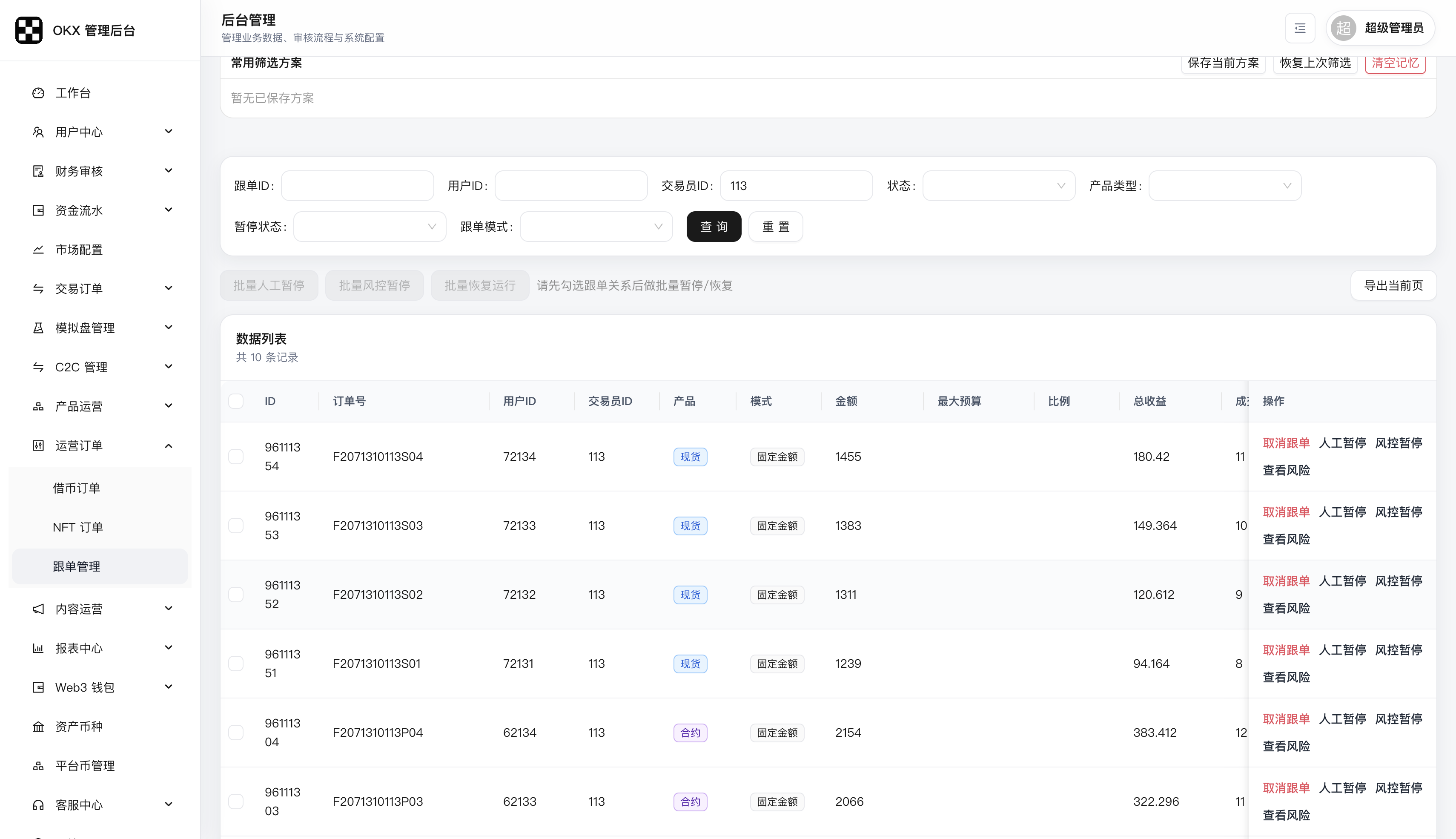Click the 产品运营 cluster icon
Image resolution: width=1456 pixels, height=839 pixels.
pos(38,406)
